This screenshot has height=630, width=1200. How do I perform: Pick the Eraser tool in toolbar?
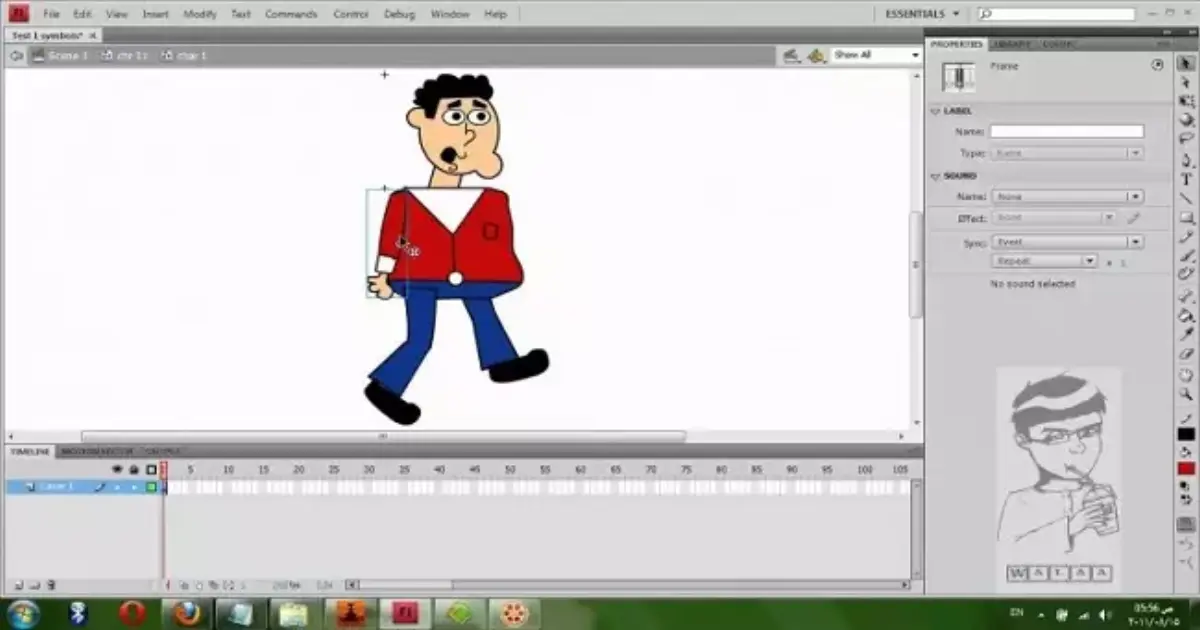[x=1187, y=354]
